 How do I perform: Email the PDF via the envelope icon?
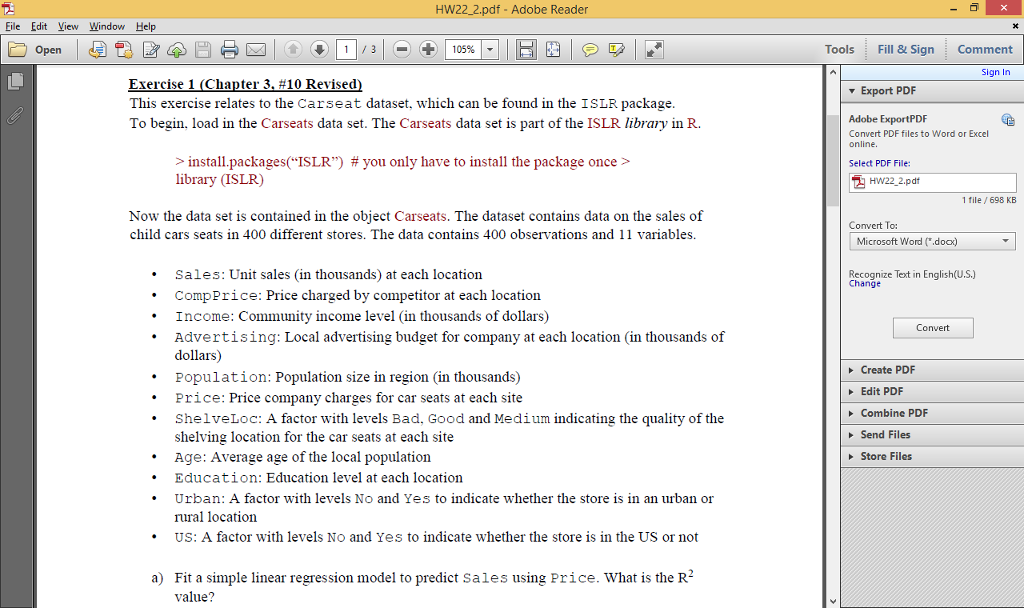256,49
